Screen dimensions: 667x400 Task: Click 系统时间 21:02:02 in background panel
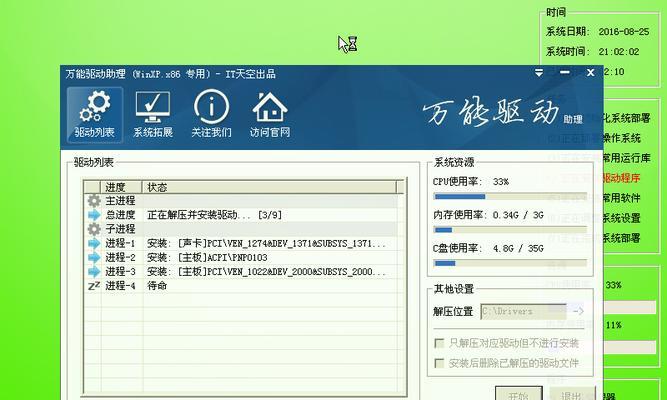coord(593,51)
